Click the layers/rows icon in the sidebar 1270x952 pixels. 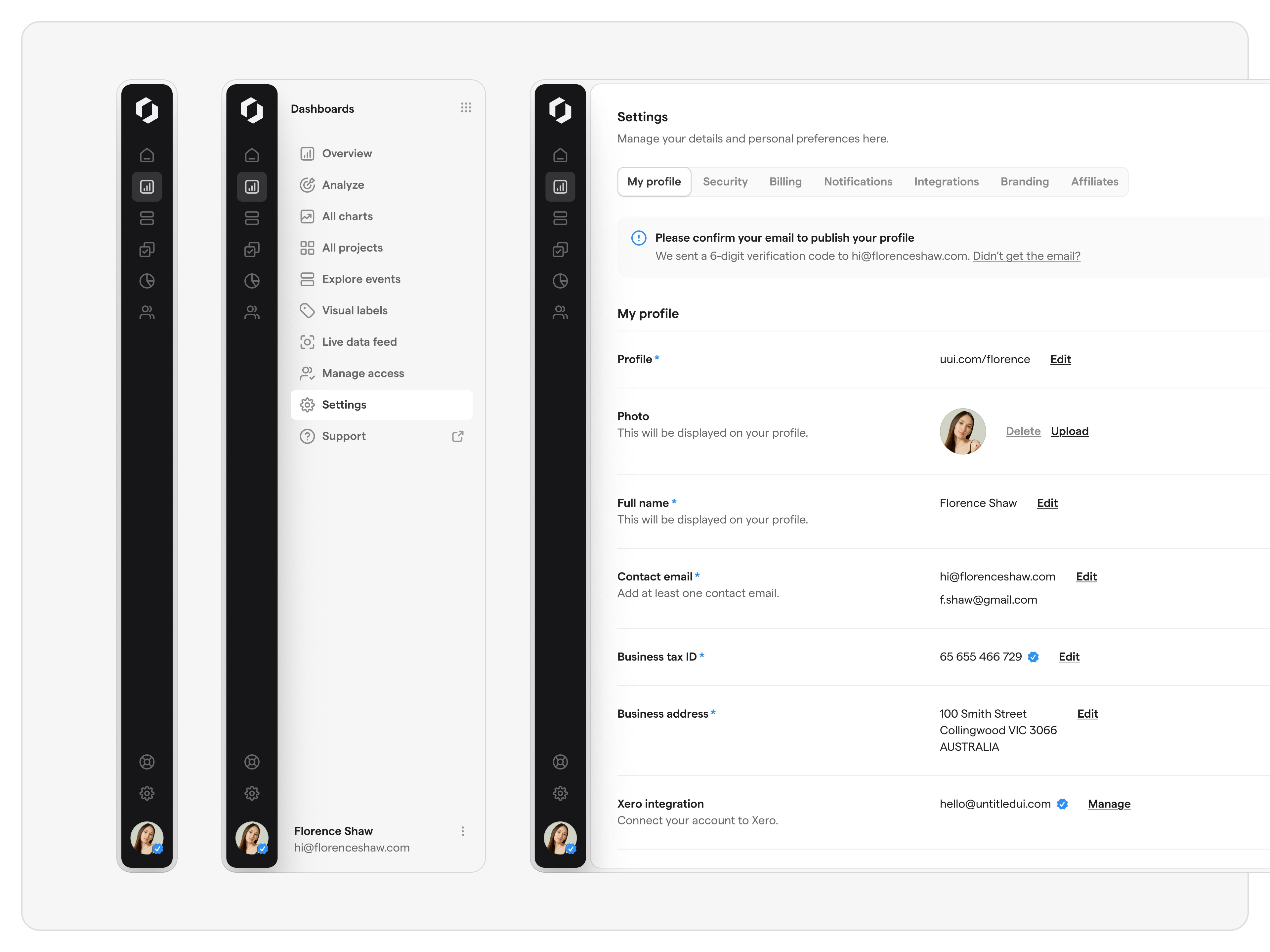(148, 218)
